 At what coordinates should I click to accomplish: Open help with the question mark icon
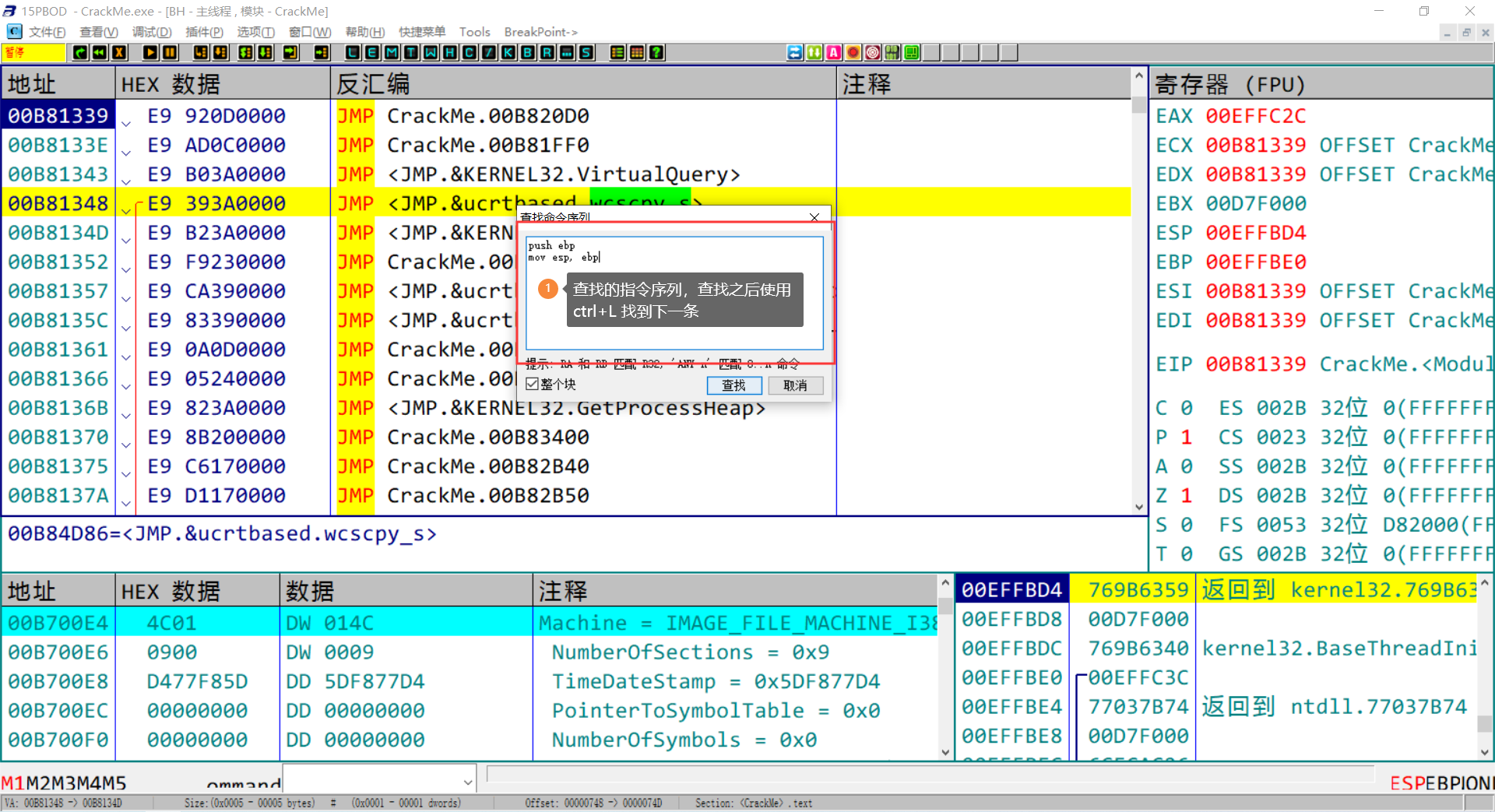point(656,52)
